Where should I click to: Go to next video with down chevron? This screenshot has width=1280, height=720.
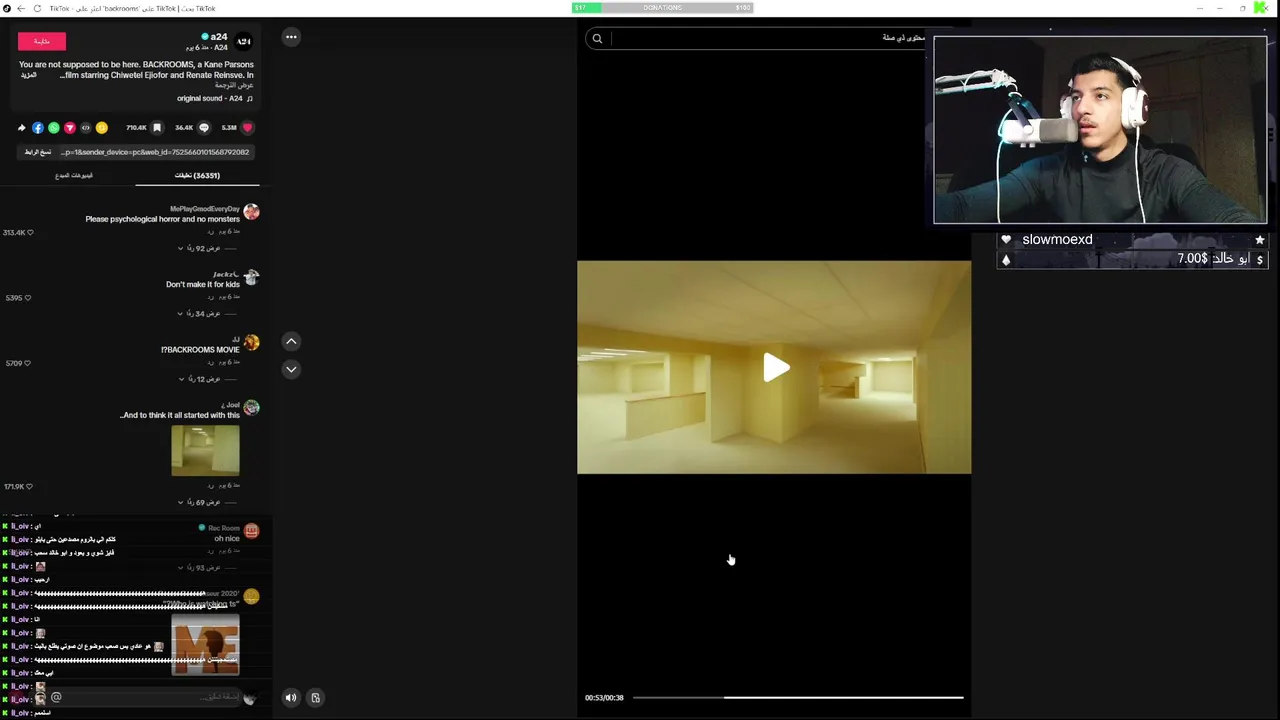tap(291, 369)
